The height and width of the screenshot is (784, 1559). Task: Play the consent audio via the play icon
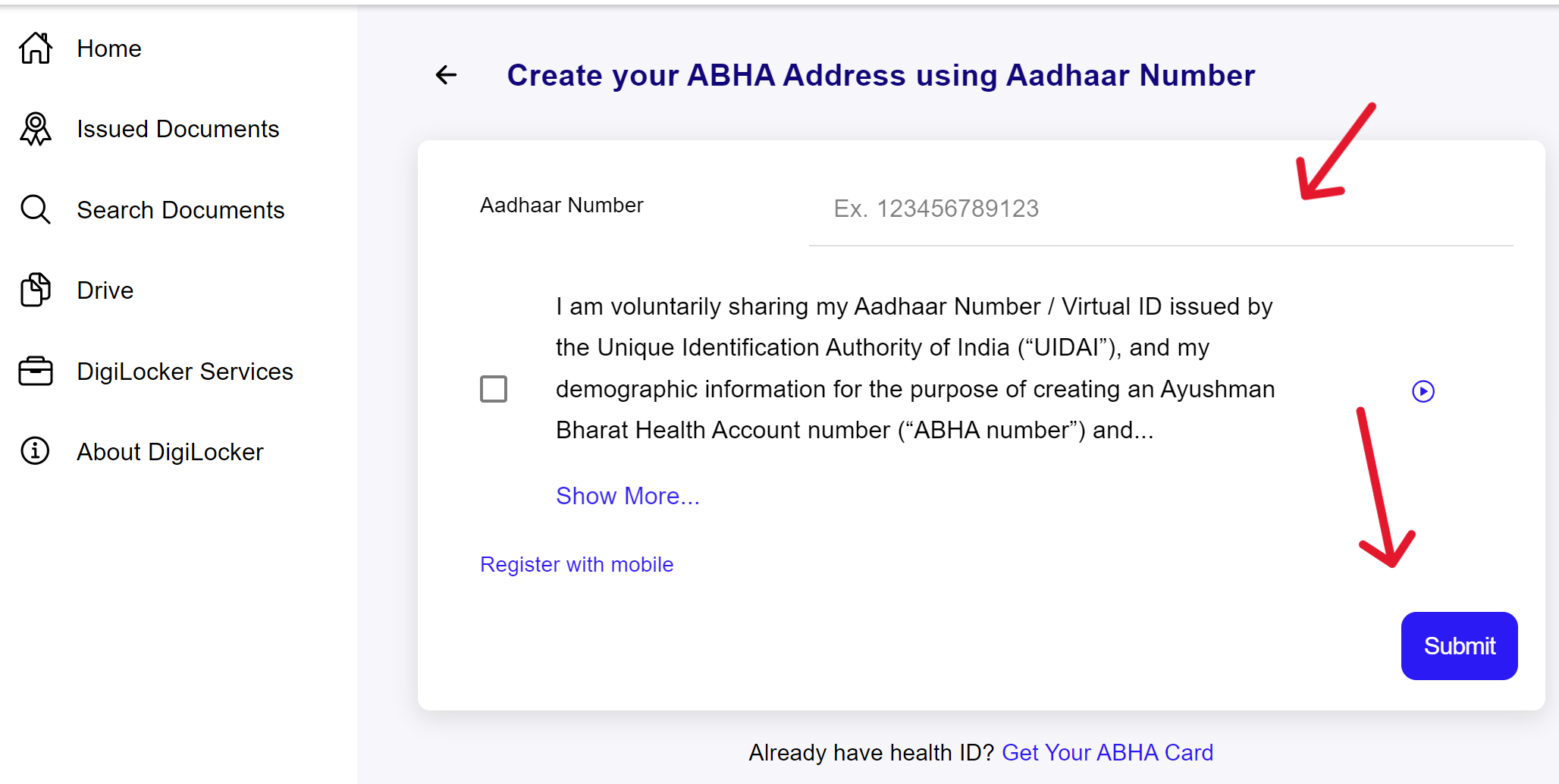[x=1423, y=391]
